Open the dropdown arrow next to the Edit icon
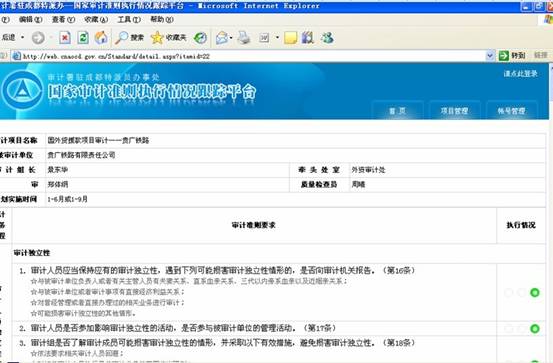The height and width of the screenshot is (363, 553). click(277, 37)
